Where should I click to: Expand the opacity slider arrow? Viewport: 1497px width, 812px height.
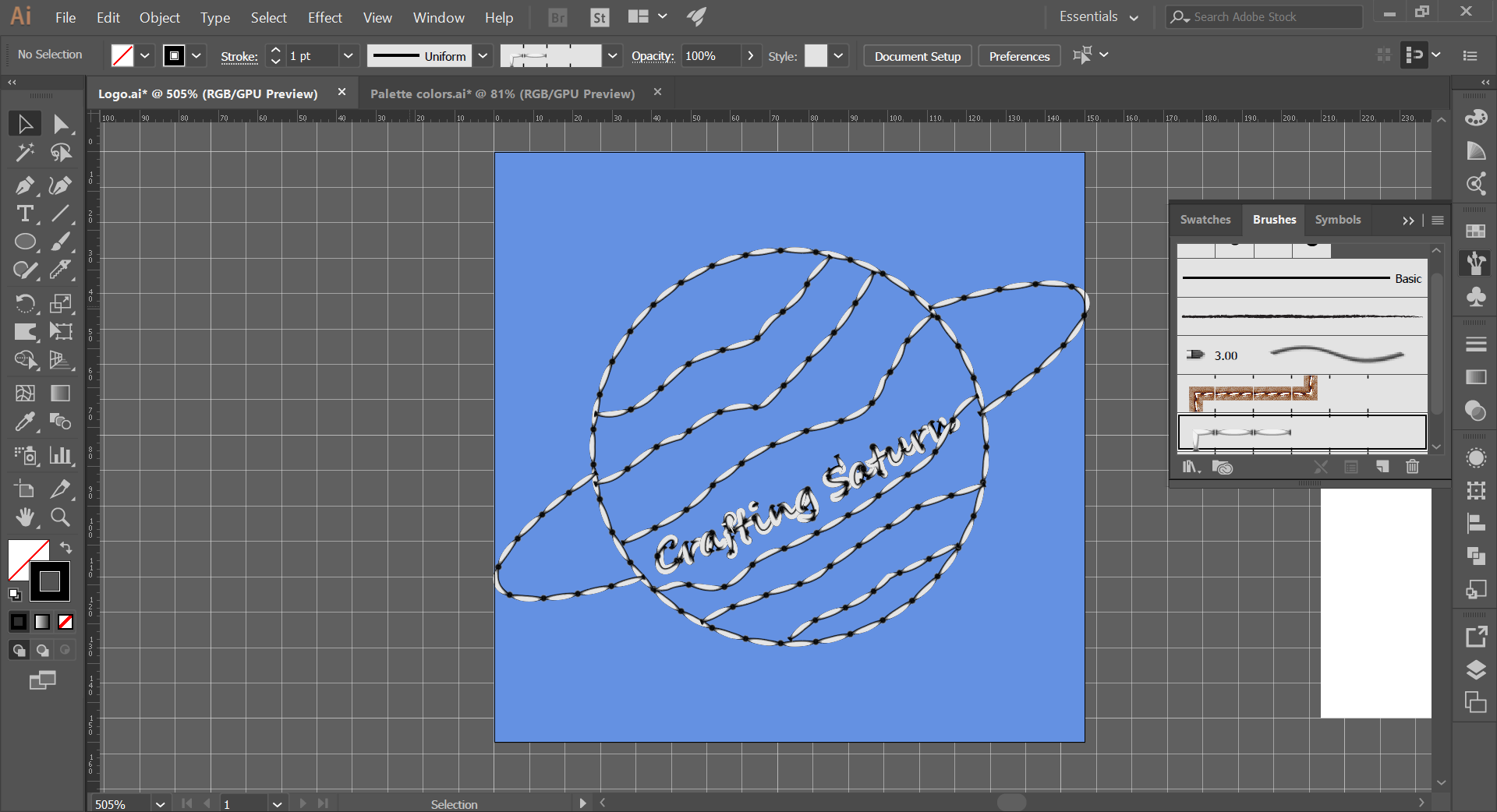(x=751, y=56)
